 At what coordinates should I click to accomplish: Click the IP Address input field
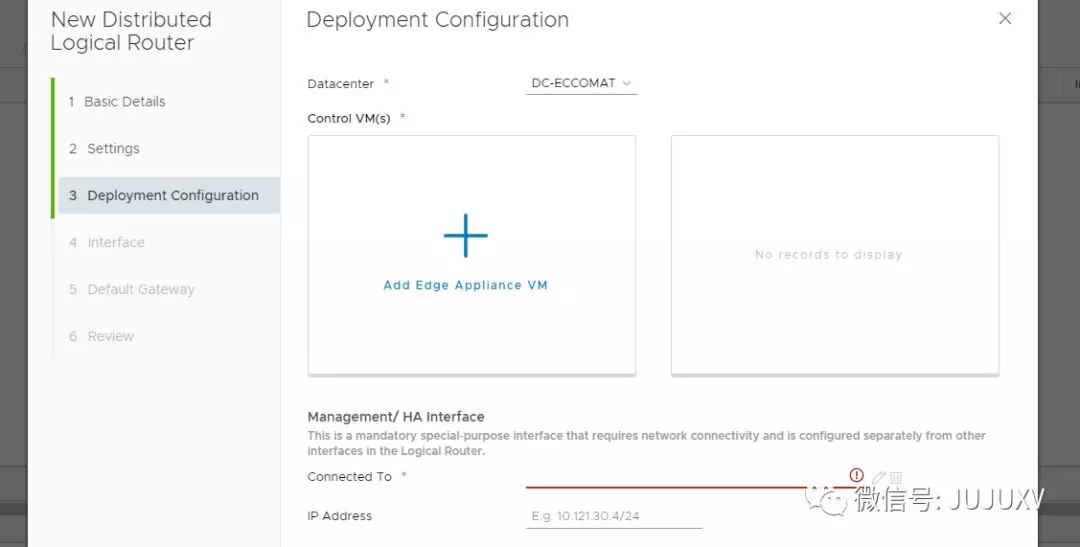click(614, 517)
